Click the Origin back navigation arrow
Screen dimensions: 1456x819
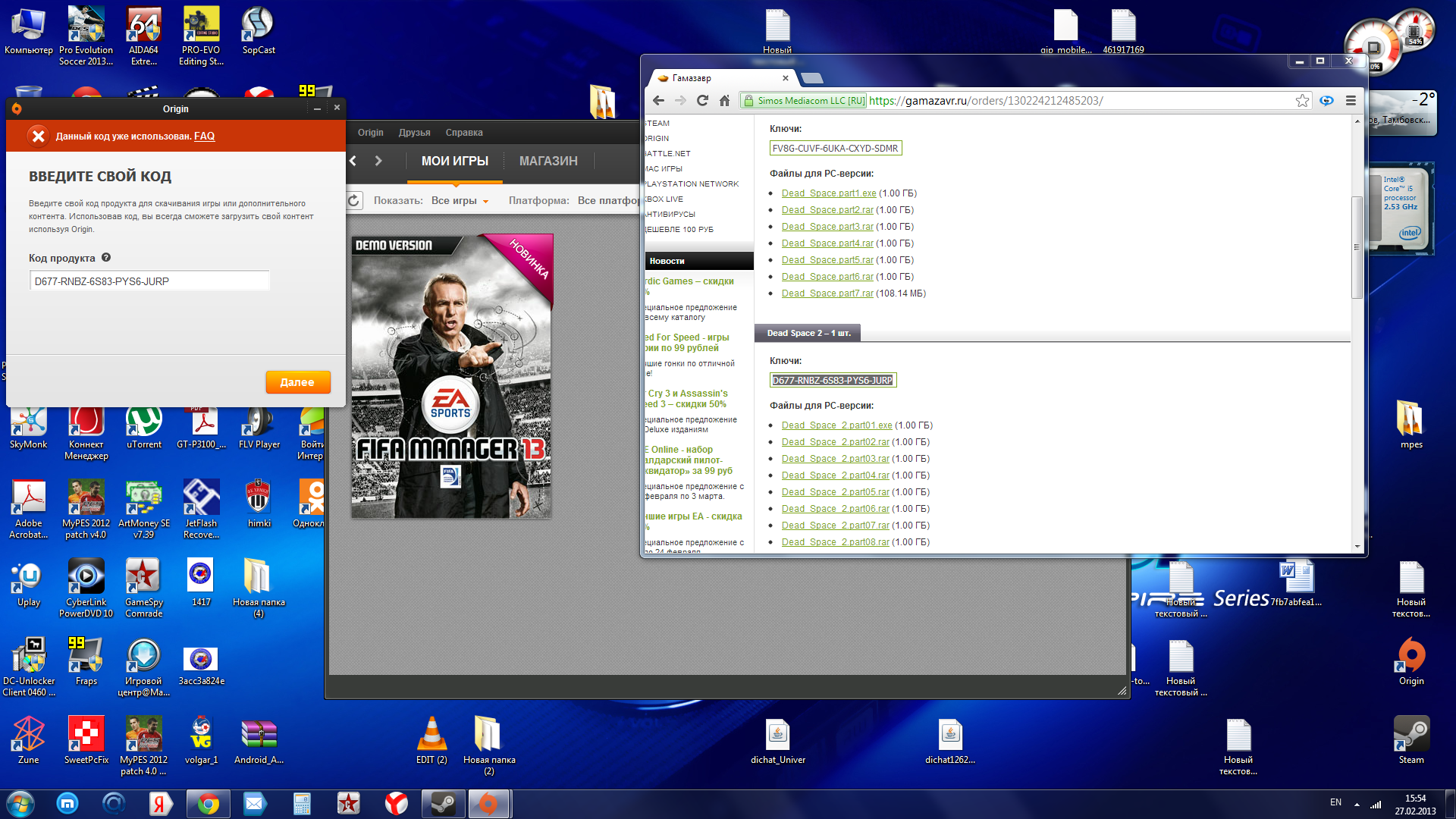click(x=354, y=161)
